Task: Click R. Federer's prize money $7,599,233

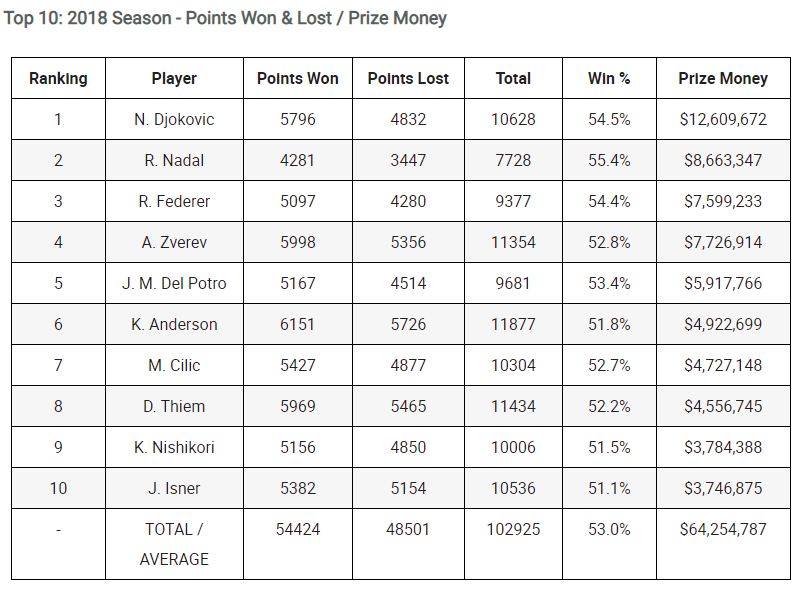Action: [x=723, y=201]
